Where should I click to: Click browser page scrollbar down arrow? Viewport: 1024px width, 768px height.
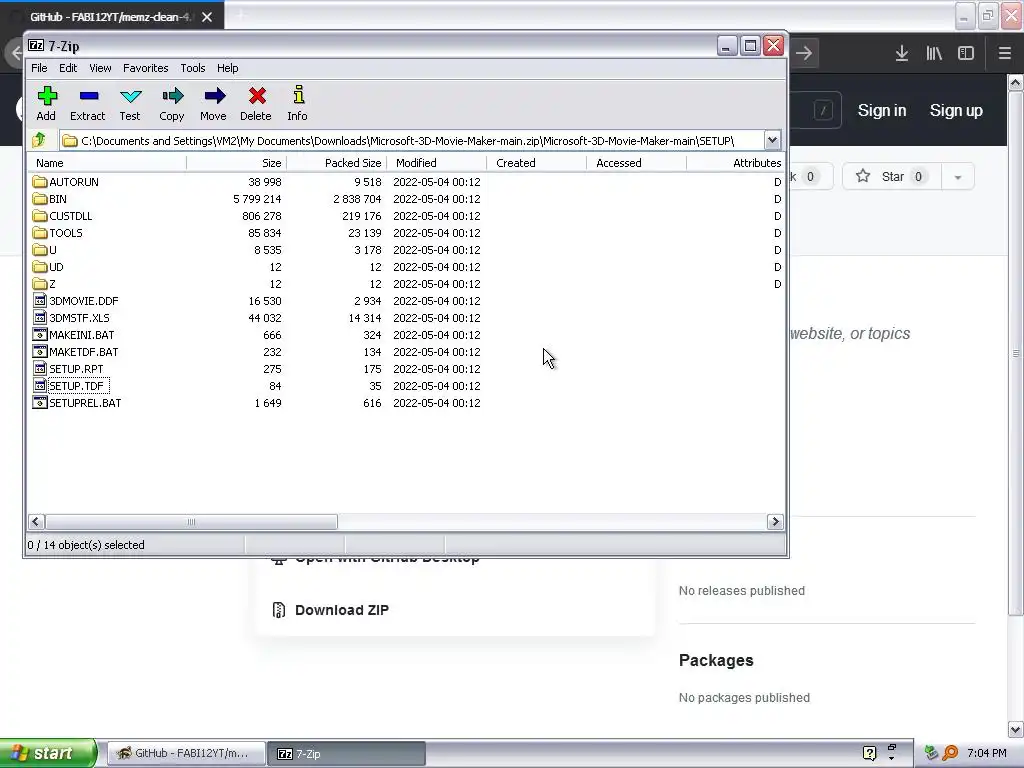click(x=1016, y=729)
